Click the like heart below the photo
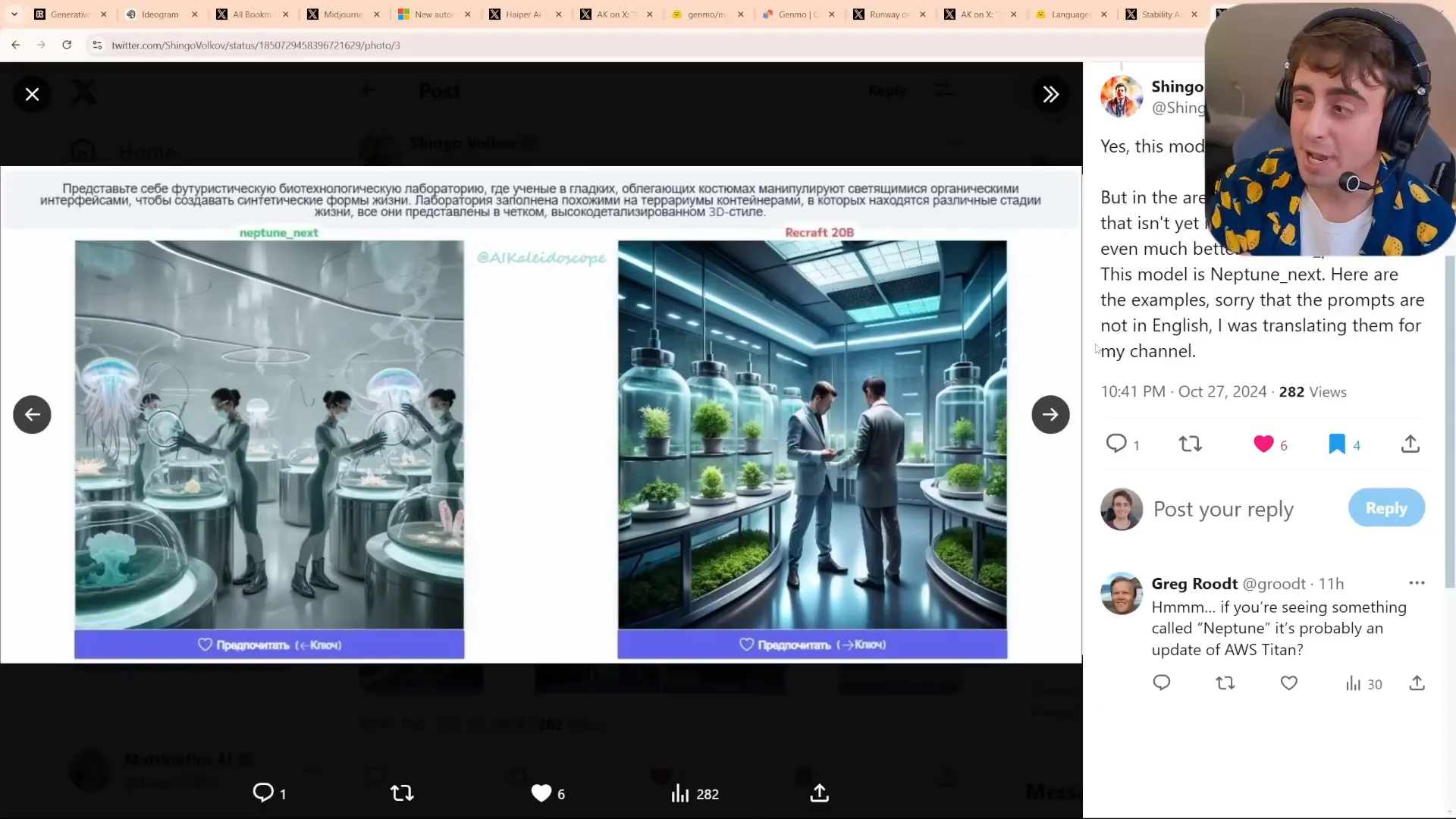Image resolution: width=1456 pixels, height=819 pixels. [x=541, y=793]
